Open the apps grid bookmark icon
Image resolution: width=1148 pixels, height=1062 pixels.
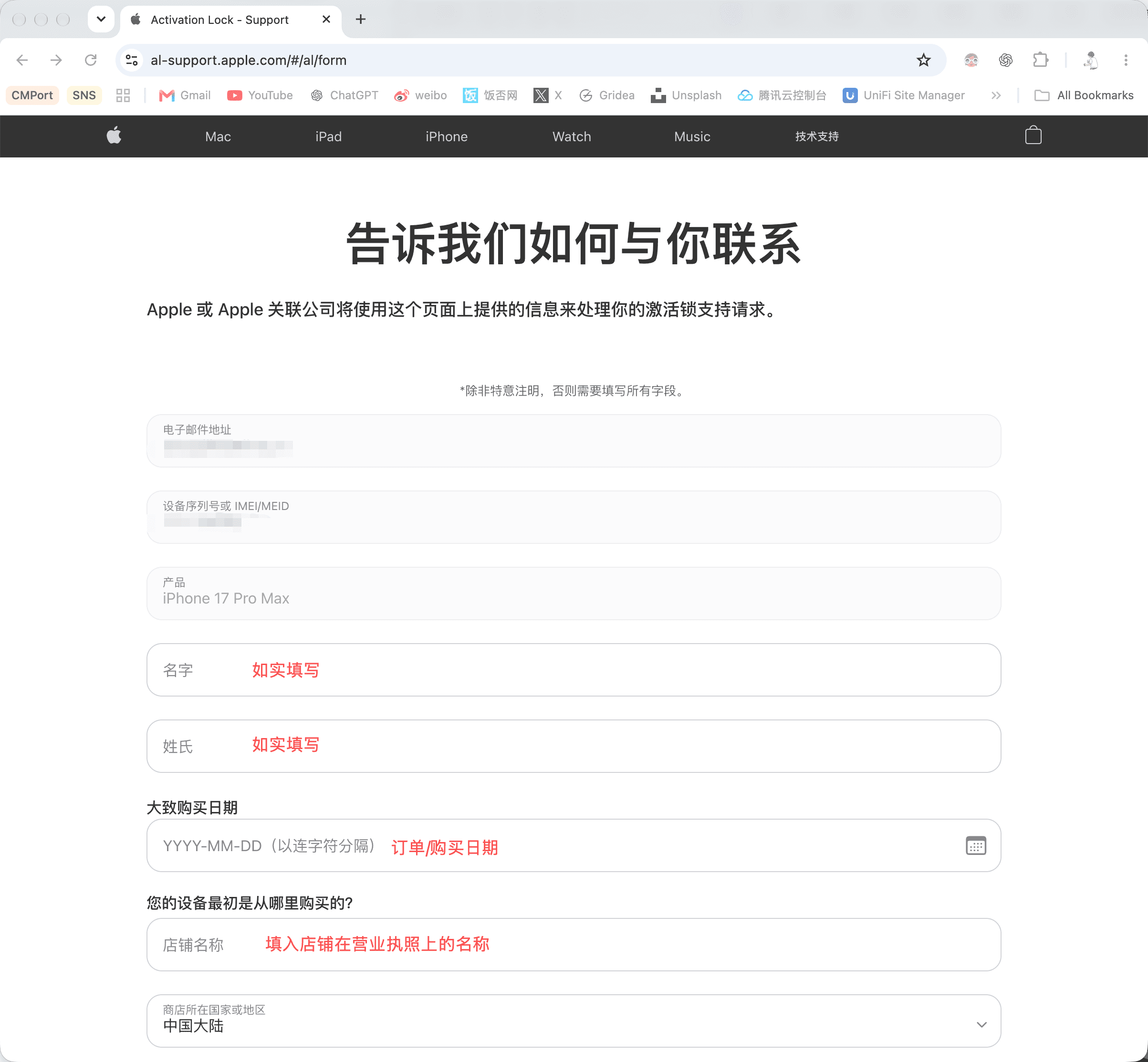coord(123,95)
